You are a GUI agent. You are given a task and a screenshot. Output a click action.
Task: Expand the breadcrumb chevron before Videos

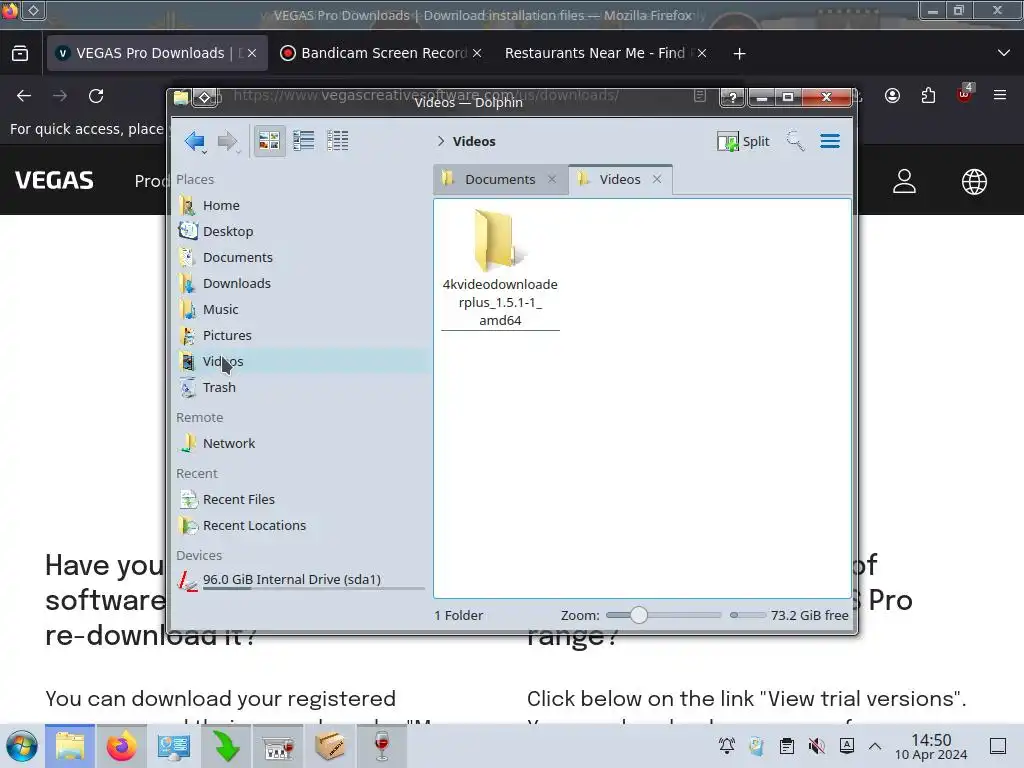(x=441, y=141)
